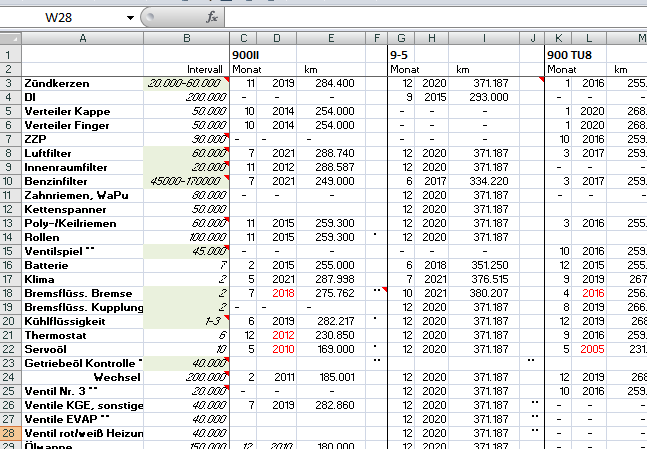Select the 'Batterie' cell
Viewport: 647px width, 449px height.
coord(83,265)
